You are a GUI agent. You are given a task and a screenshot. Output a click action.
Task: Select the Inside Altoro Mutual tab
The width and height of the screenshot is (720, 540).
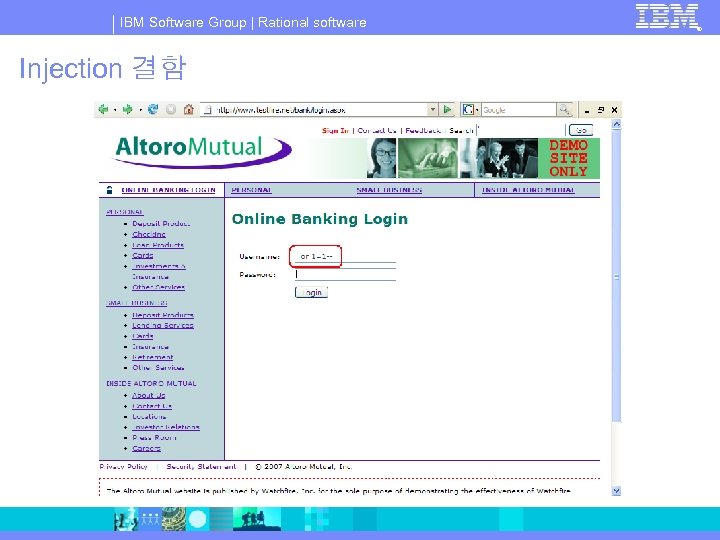528,190
